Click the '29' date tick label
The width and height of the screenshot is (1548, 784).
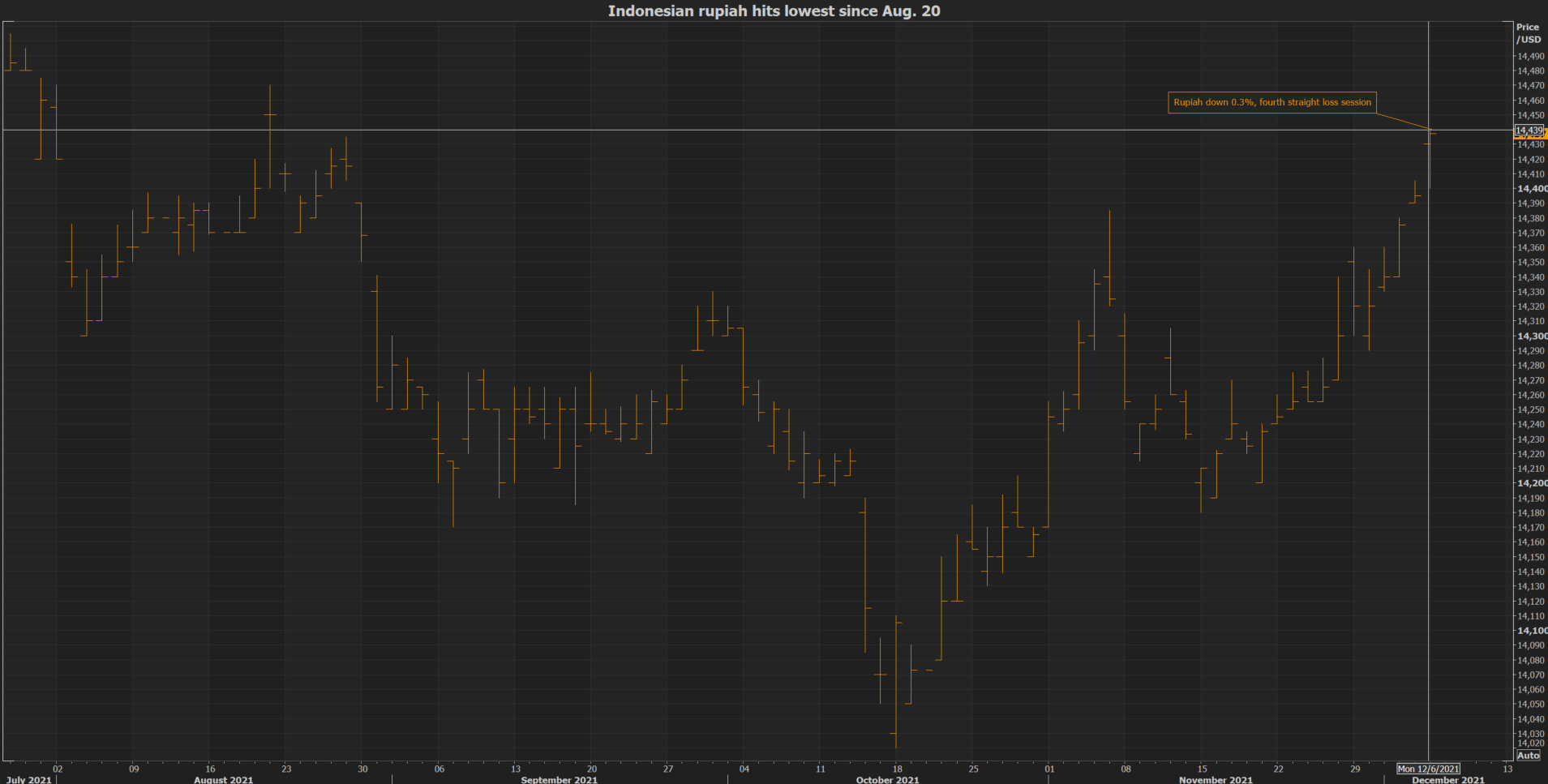(1355, 769)
